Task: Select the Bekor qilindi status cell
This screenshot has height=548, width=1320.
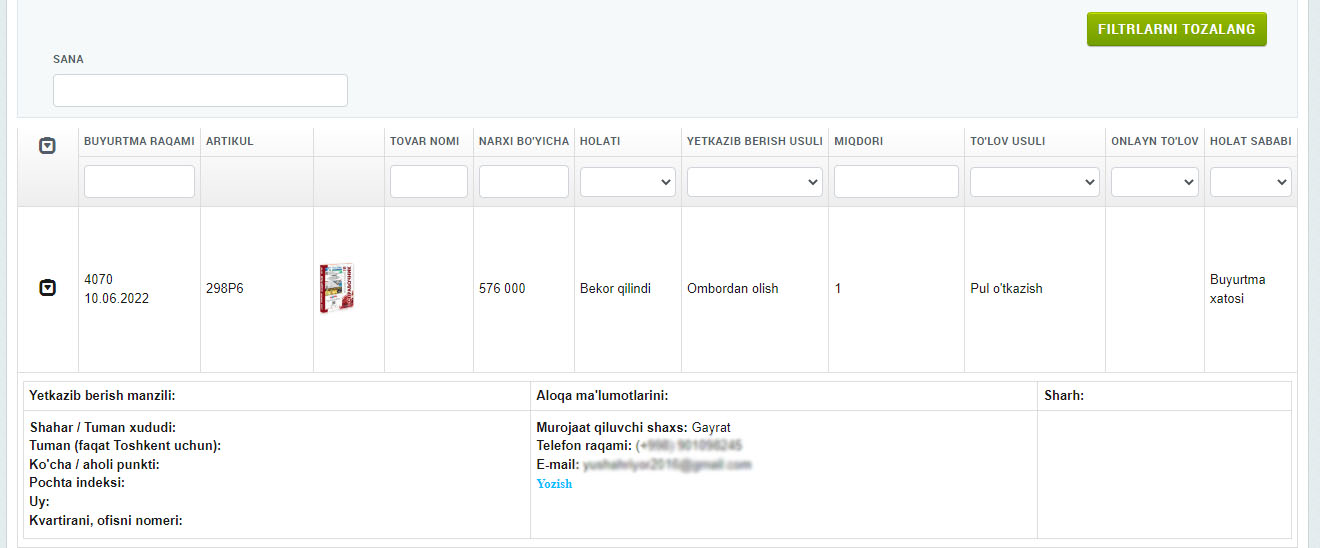Action: tap(615, 289)
